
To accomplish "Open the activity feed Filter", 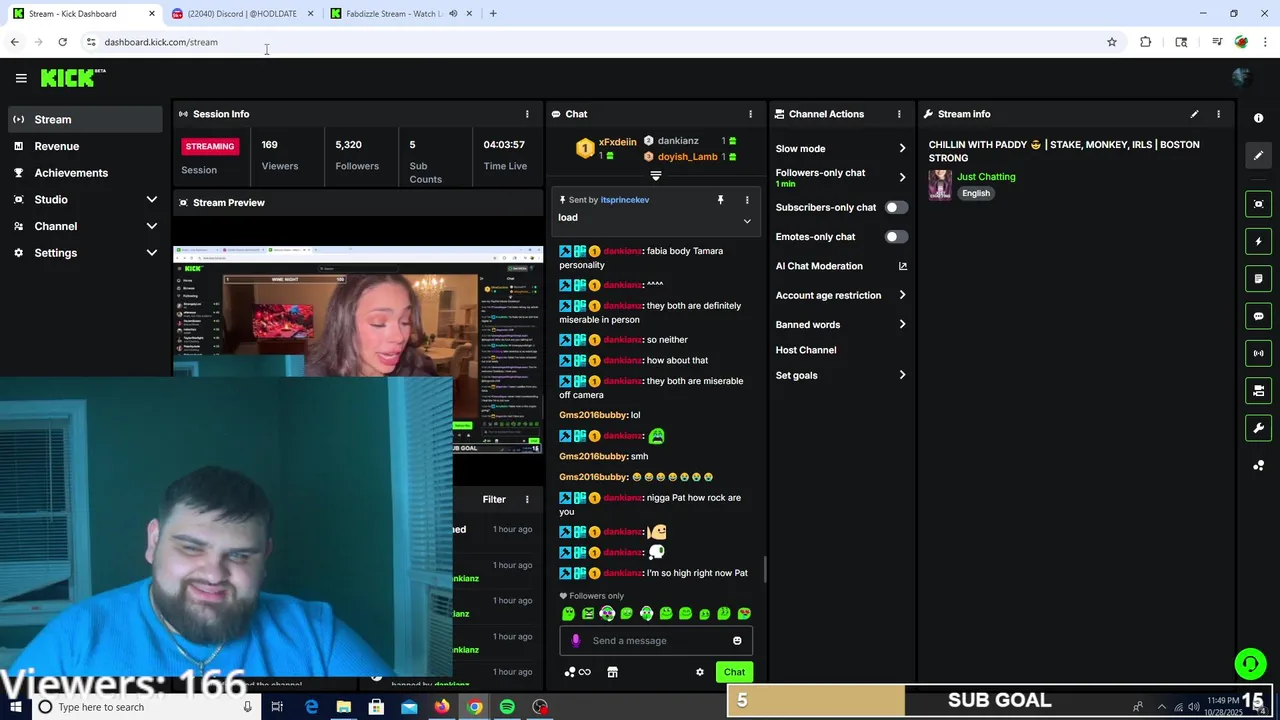I will (494, 499).
